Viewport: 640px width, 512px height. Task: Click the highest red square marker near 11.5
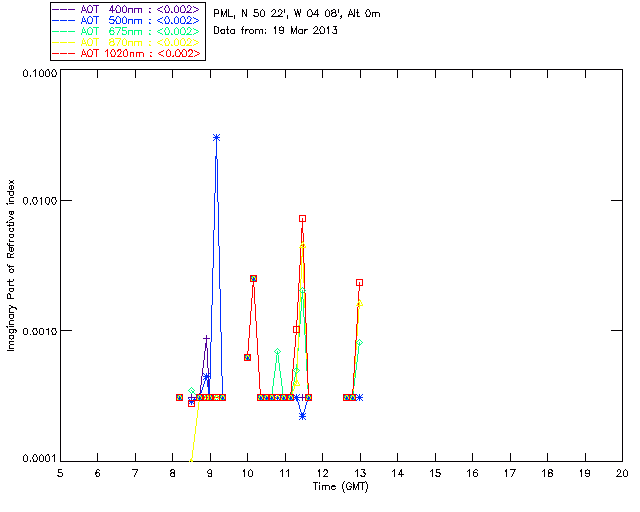[302, 219]
